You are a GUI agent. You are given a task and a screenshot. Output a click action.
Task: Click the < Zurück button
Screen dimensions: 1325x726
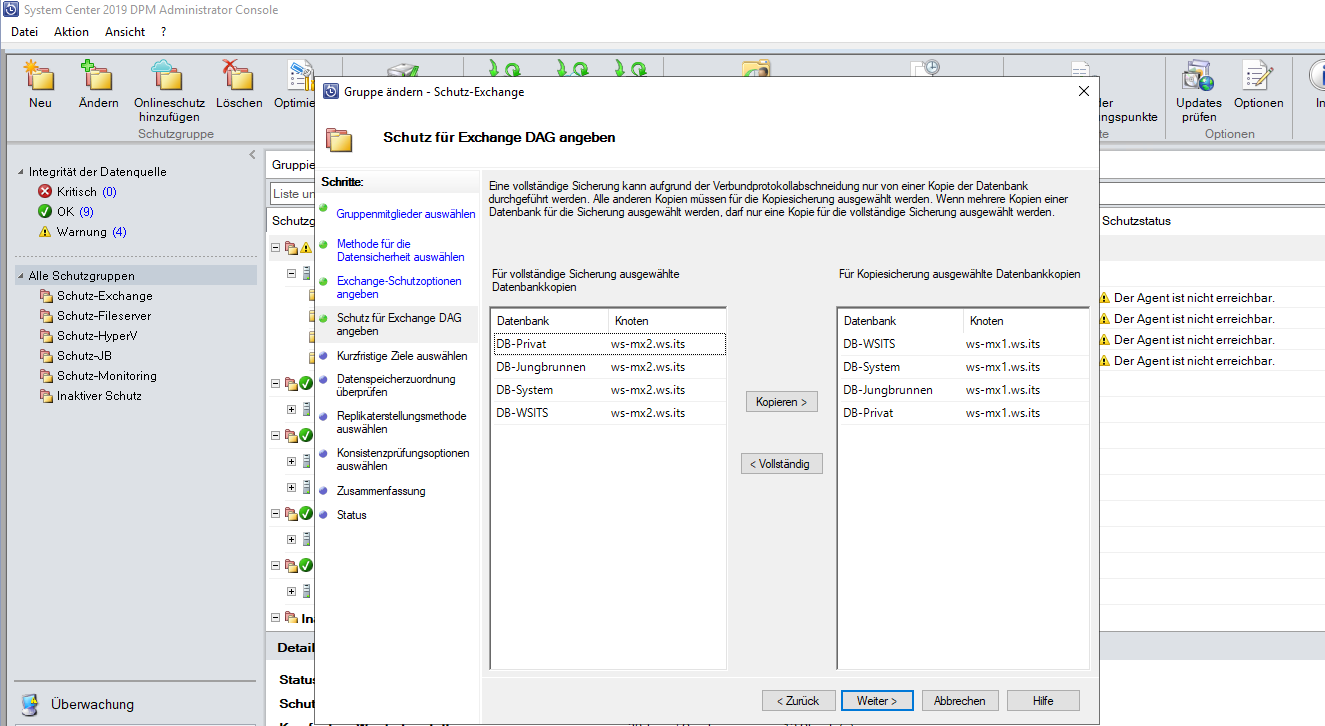click(798, 701)
